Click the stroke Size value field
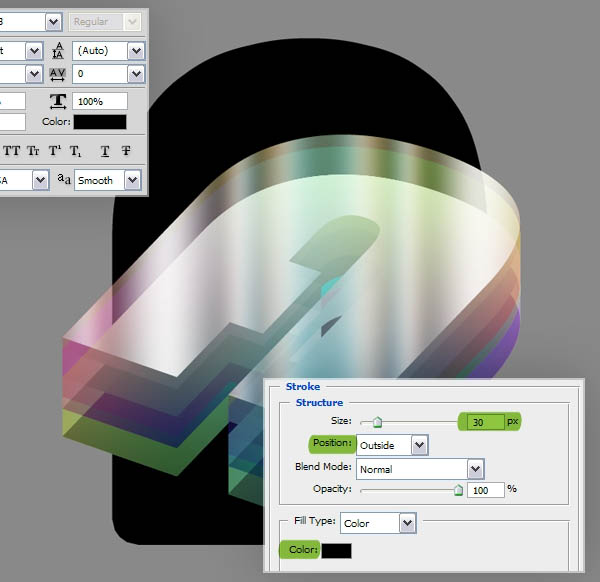 [484, 422]
